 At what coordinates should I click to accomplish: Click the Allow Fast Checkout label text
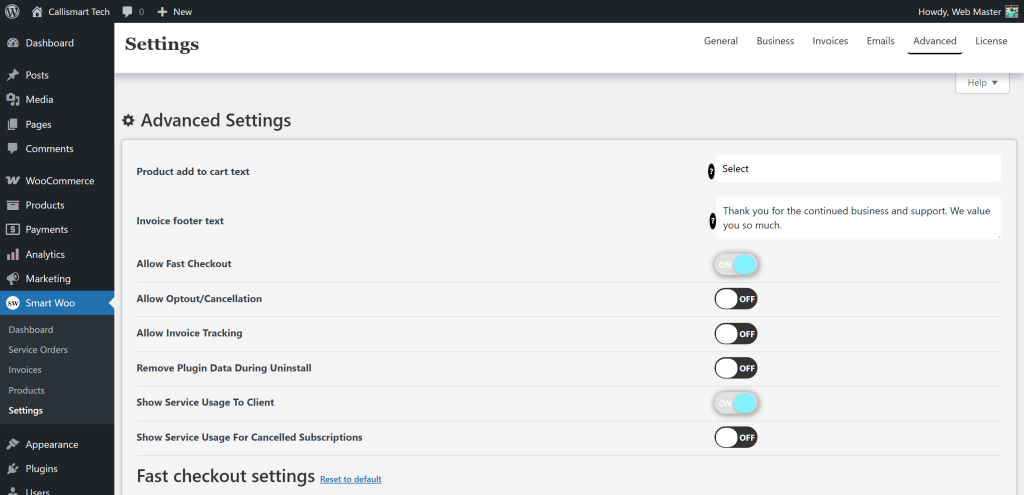tap(184, 264)
